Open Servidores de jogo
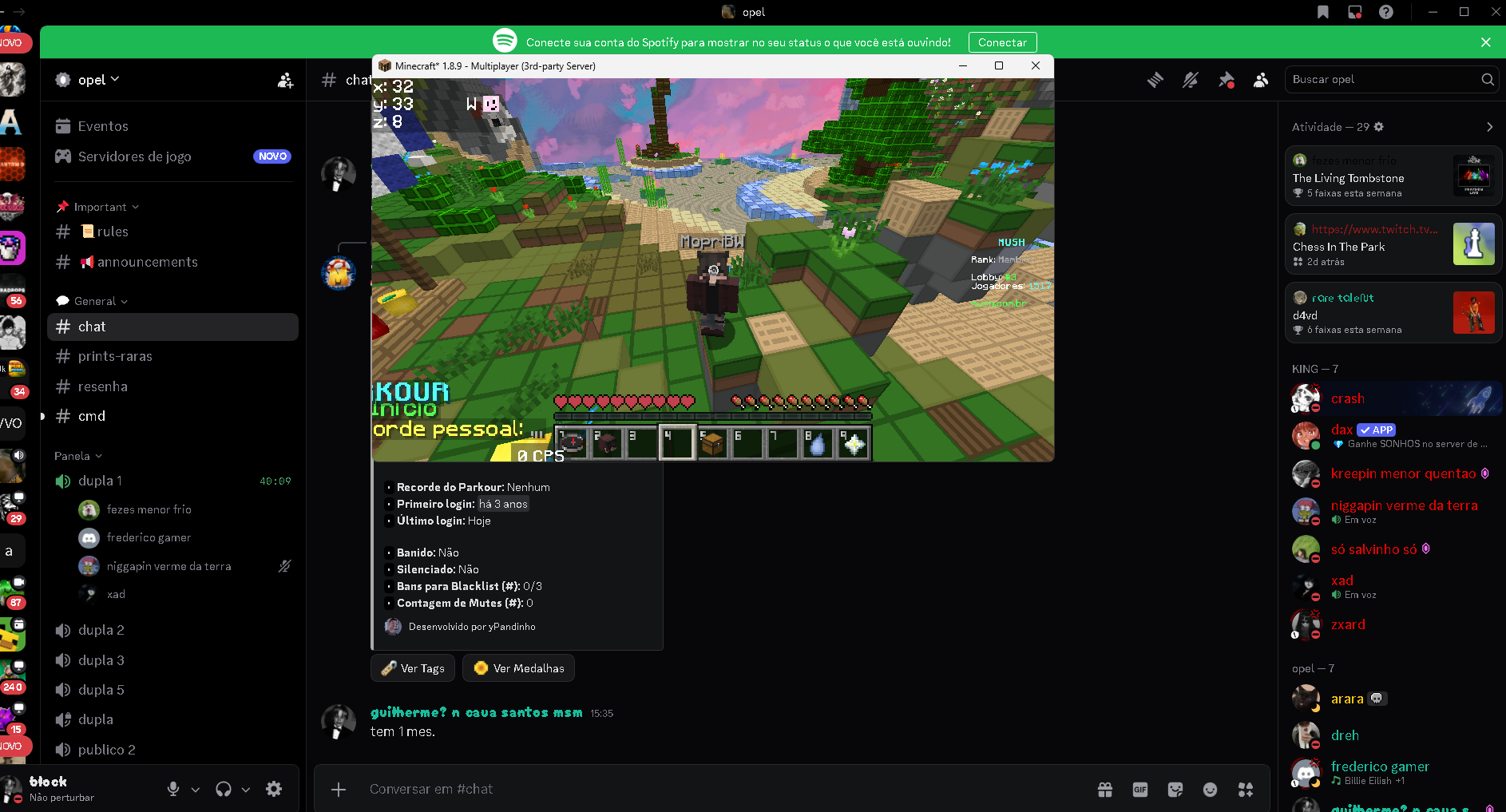The width and height of the screenshot is (1506, 812). [x=172, y=156]
